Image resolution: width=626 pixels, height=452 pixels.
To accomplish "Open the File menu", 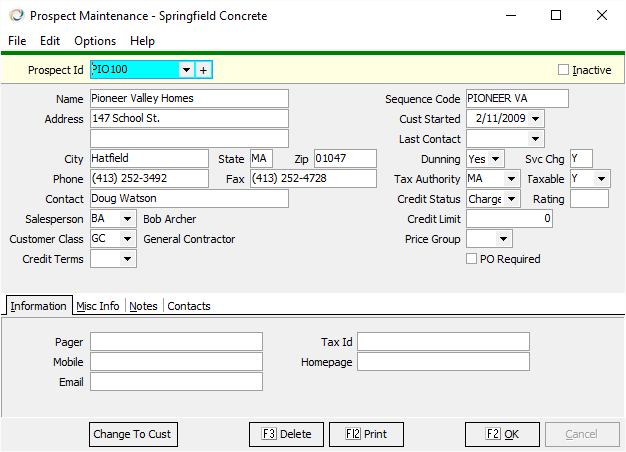I will point(17,41).
